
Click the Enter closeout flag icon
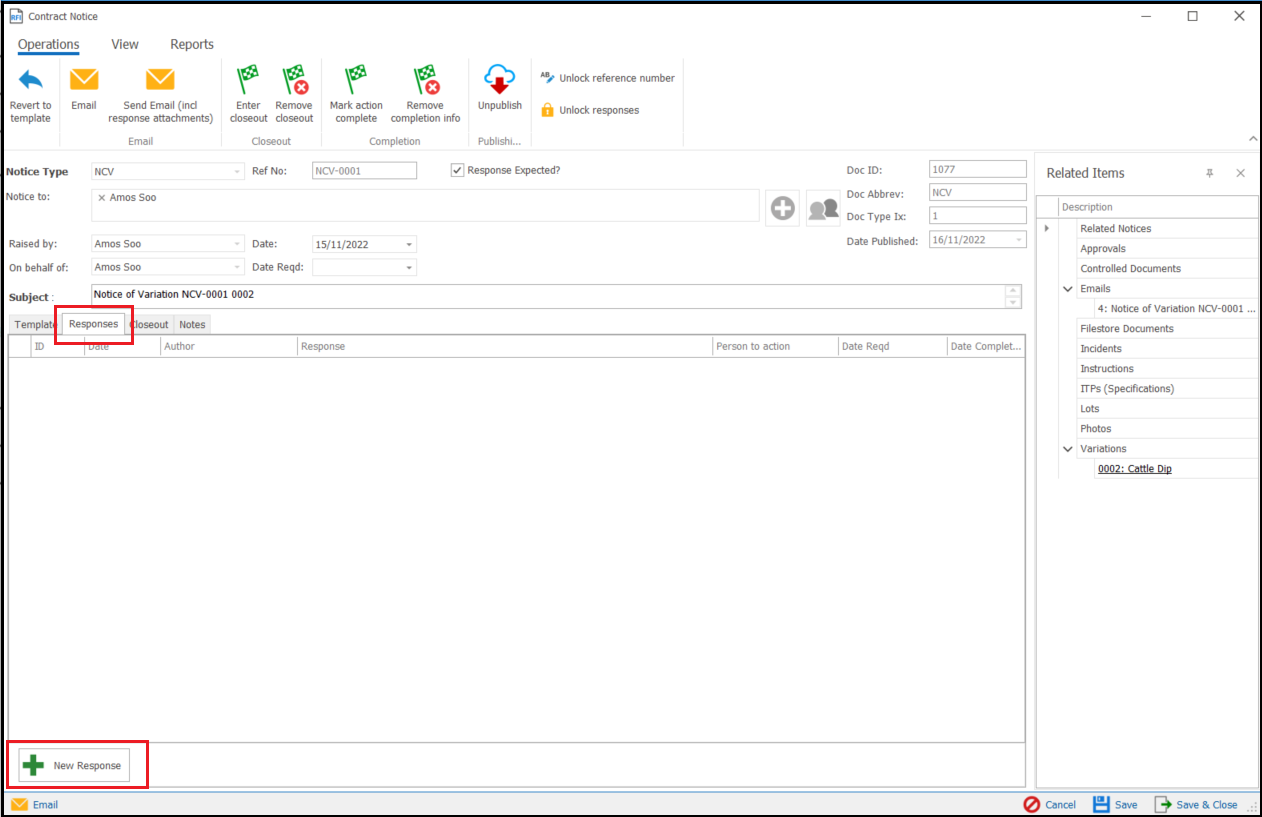pyautogui.click(x=248, y=80)
